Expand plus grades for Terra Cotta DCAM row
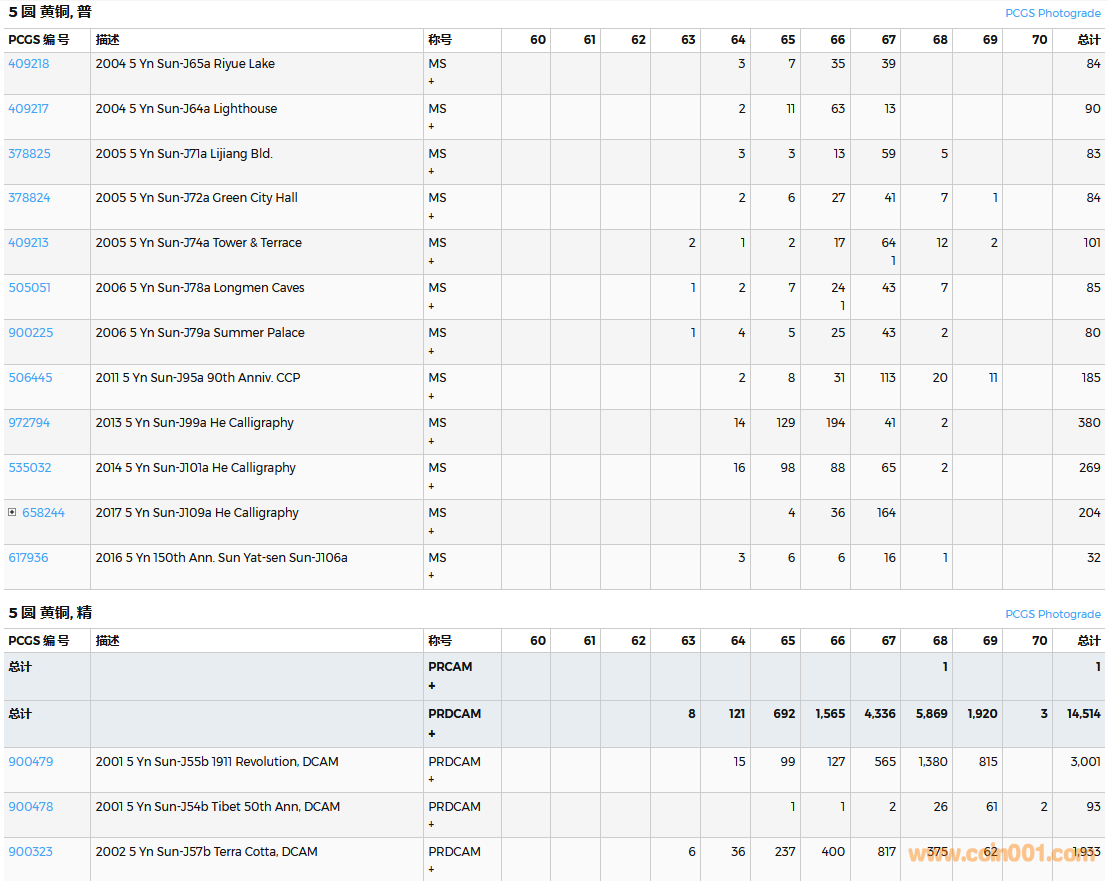This screenshot has height=881, width=1108. 431,869
